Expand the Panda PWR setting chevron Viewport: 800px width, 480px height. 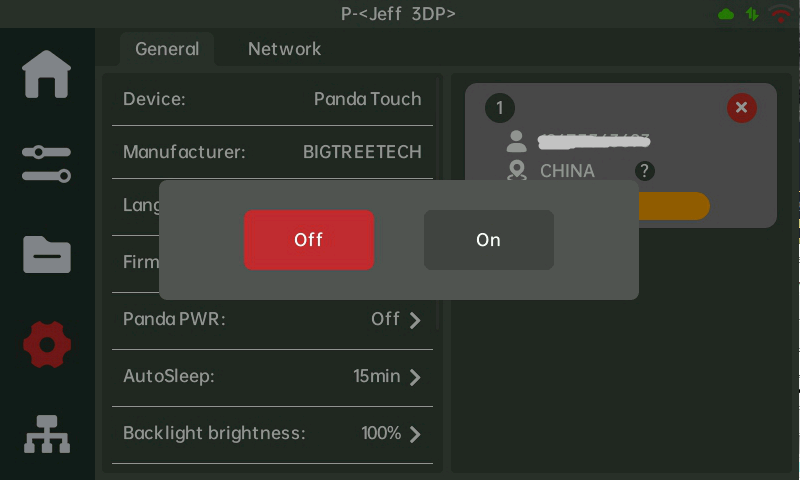(x=415, y=320)
